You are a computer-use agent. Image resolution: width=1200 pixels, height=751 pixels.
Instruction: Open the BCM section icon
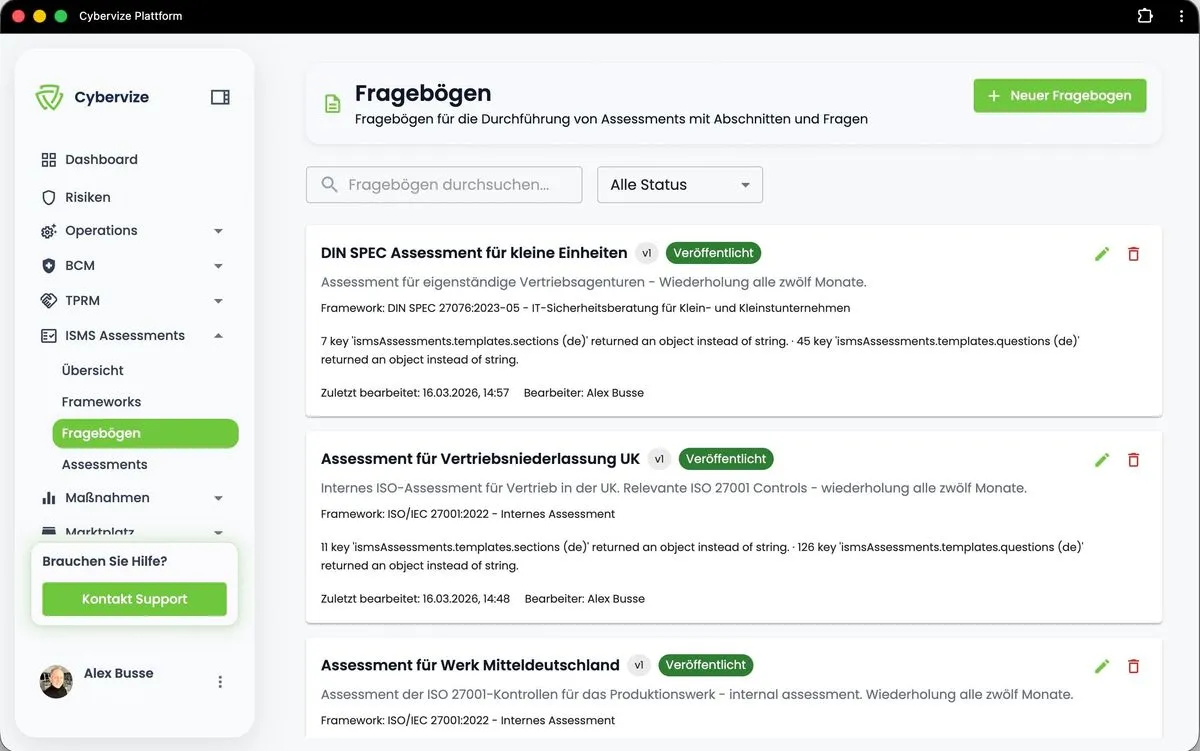point(47,265)
